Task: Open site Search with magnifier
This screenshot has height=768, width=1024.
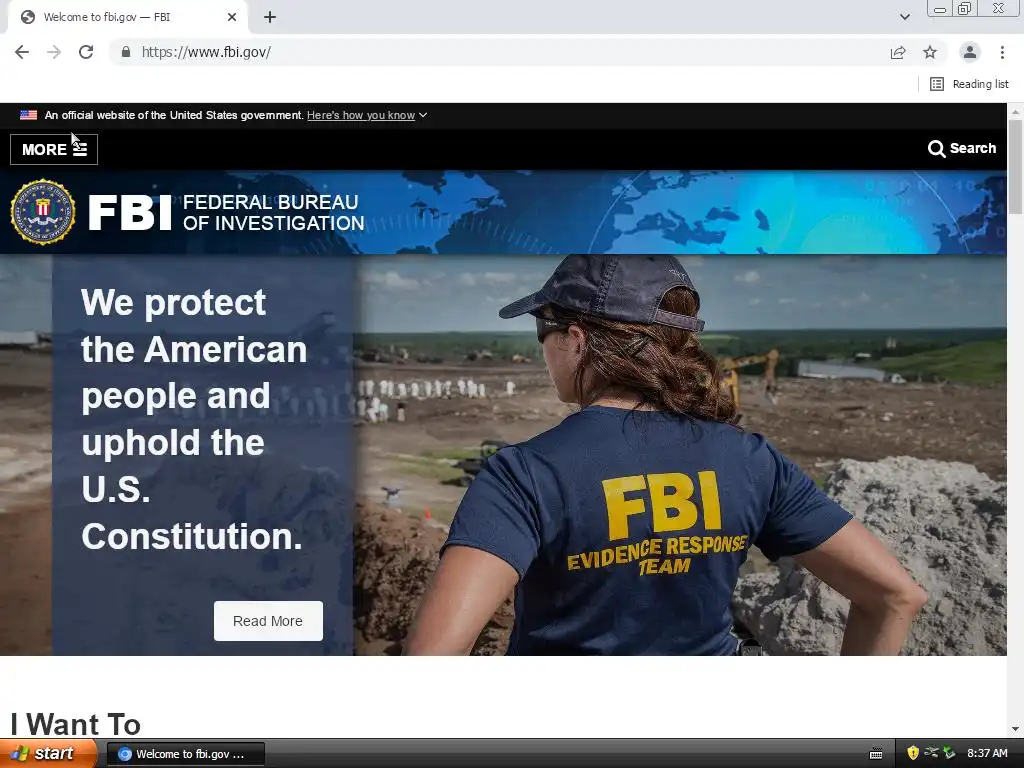Action: [961, 149]
